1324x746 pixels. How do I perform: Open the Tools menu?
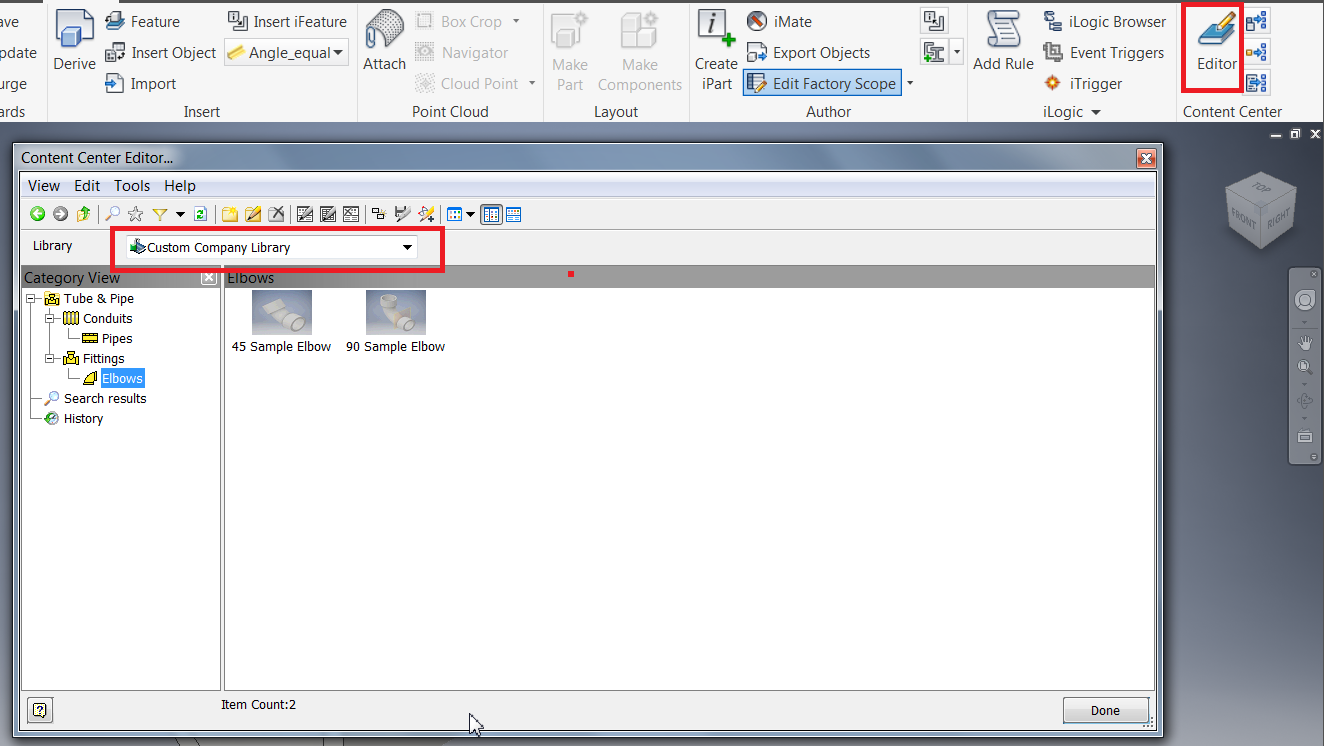click(131, 185)
